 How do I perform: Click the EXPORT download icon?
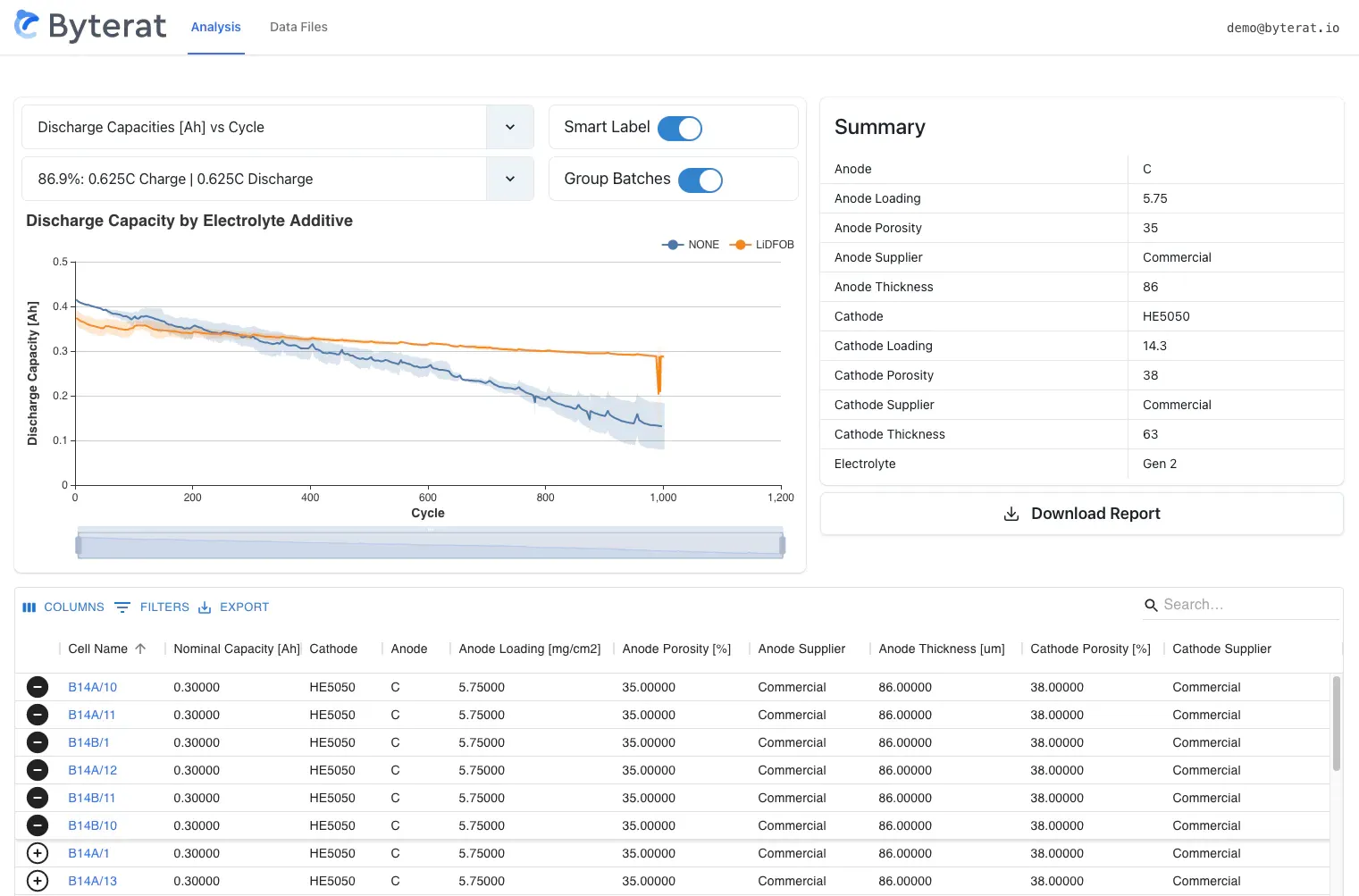(204, 607)
